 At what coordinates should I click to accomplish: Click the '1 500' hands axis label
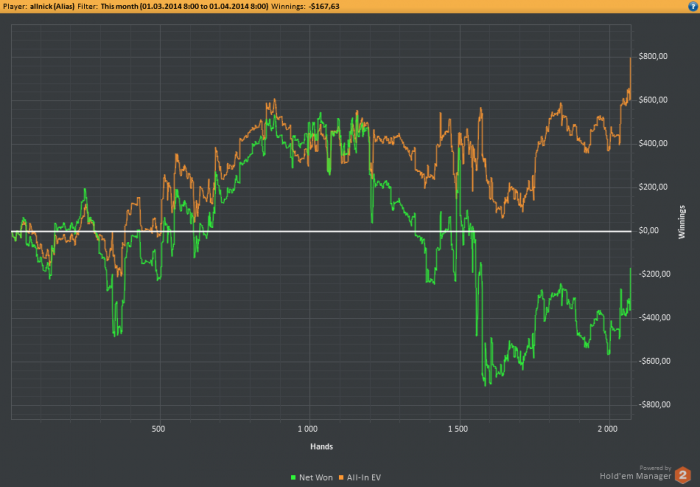click(x=458, y=429)
